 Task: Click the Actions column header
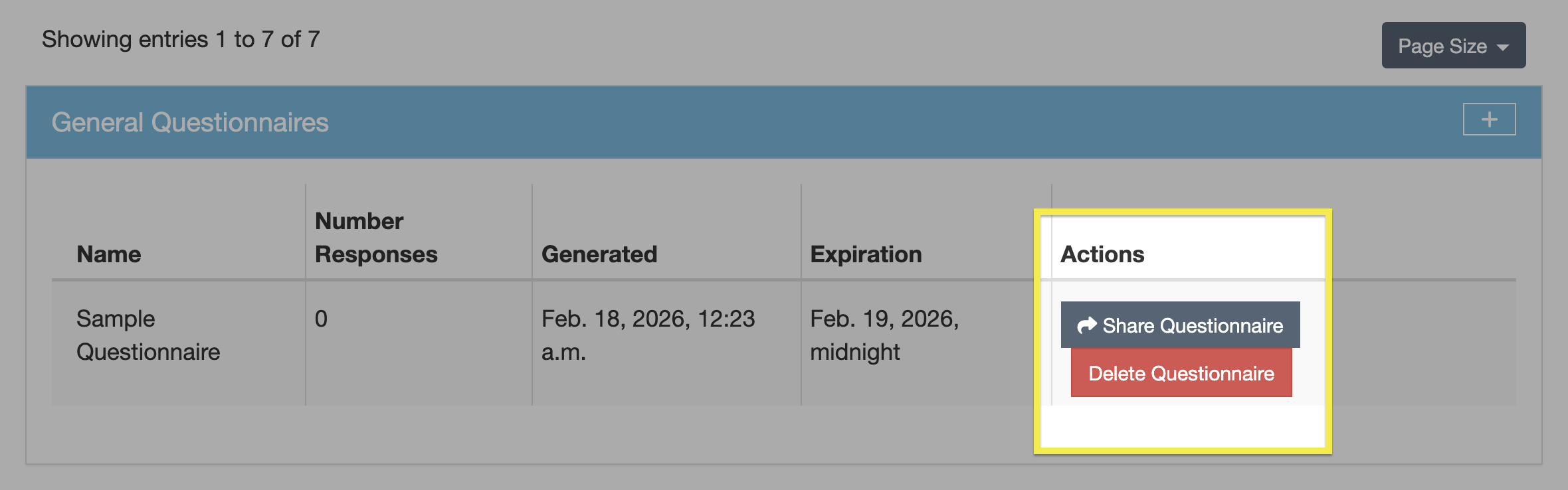[1102, 254]
